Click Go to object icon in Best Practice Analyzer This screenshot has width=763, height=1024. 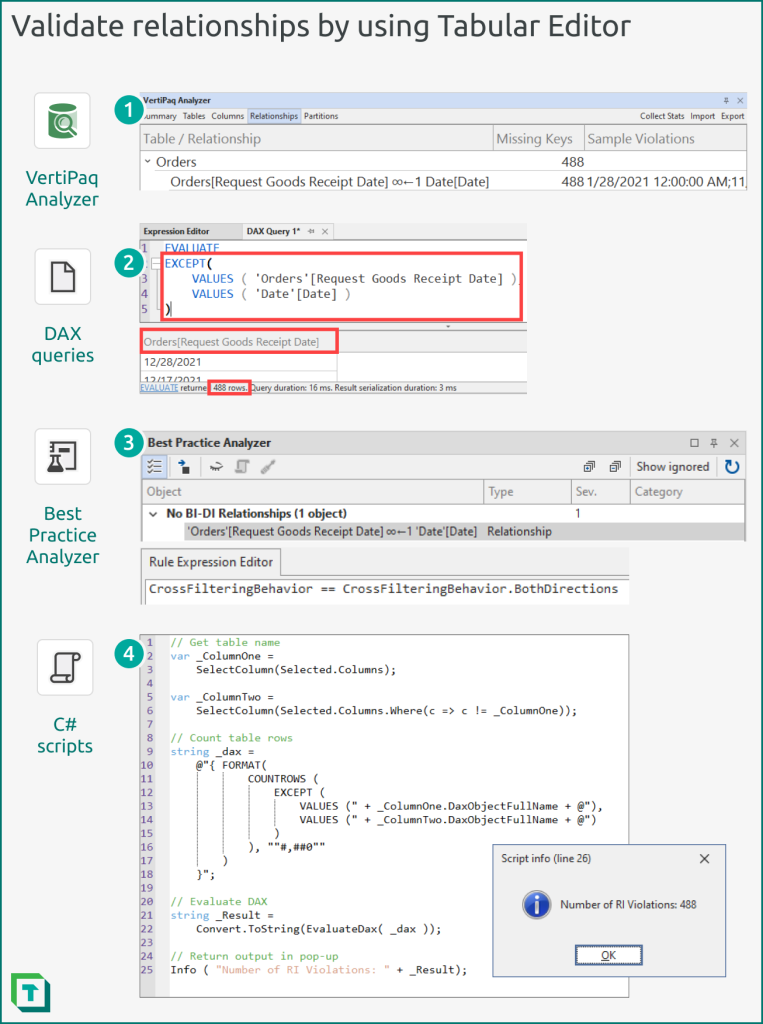(184, 466)
